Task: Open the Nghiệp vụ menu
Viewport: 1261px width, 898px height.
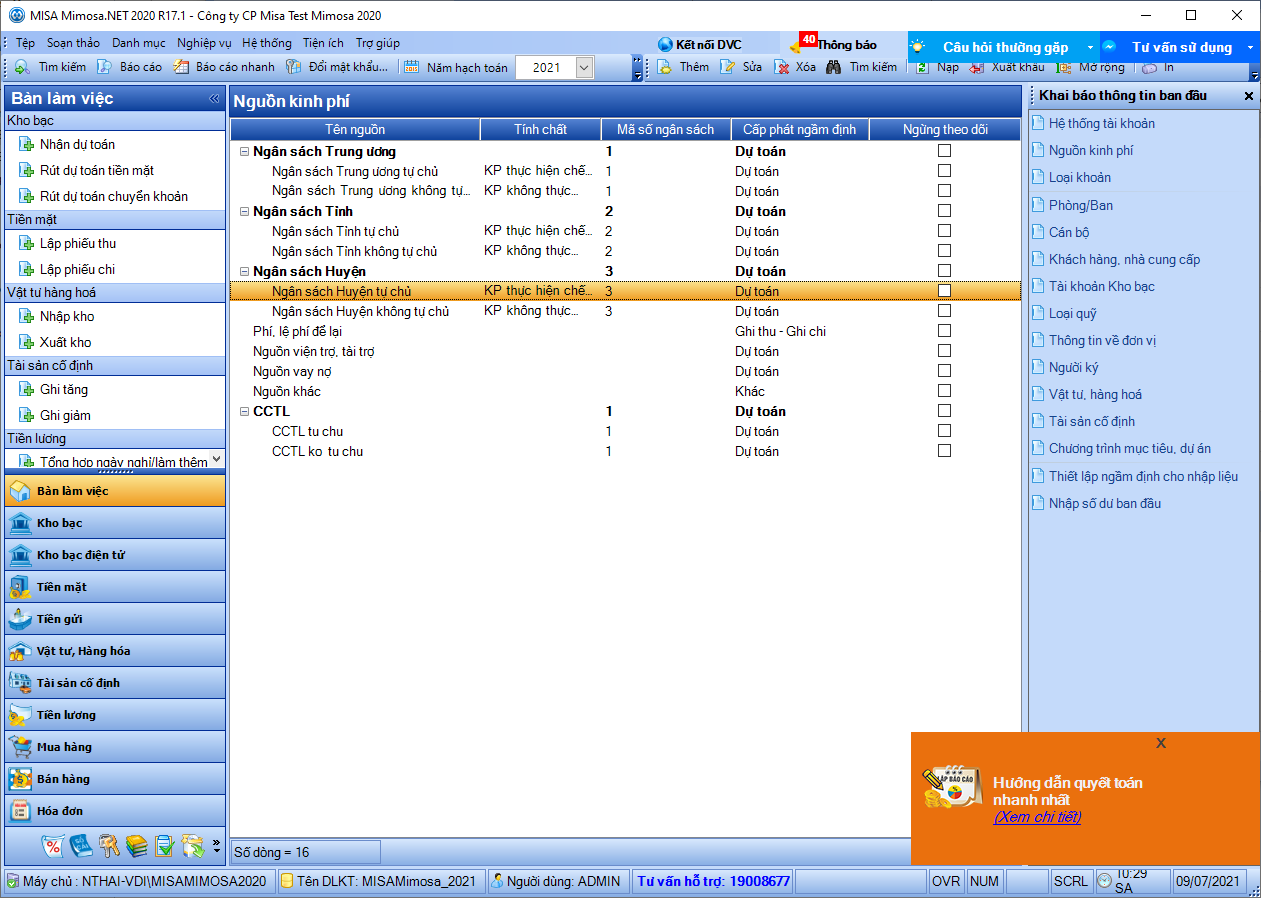Action: coord(204,43)
